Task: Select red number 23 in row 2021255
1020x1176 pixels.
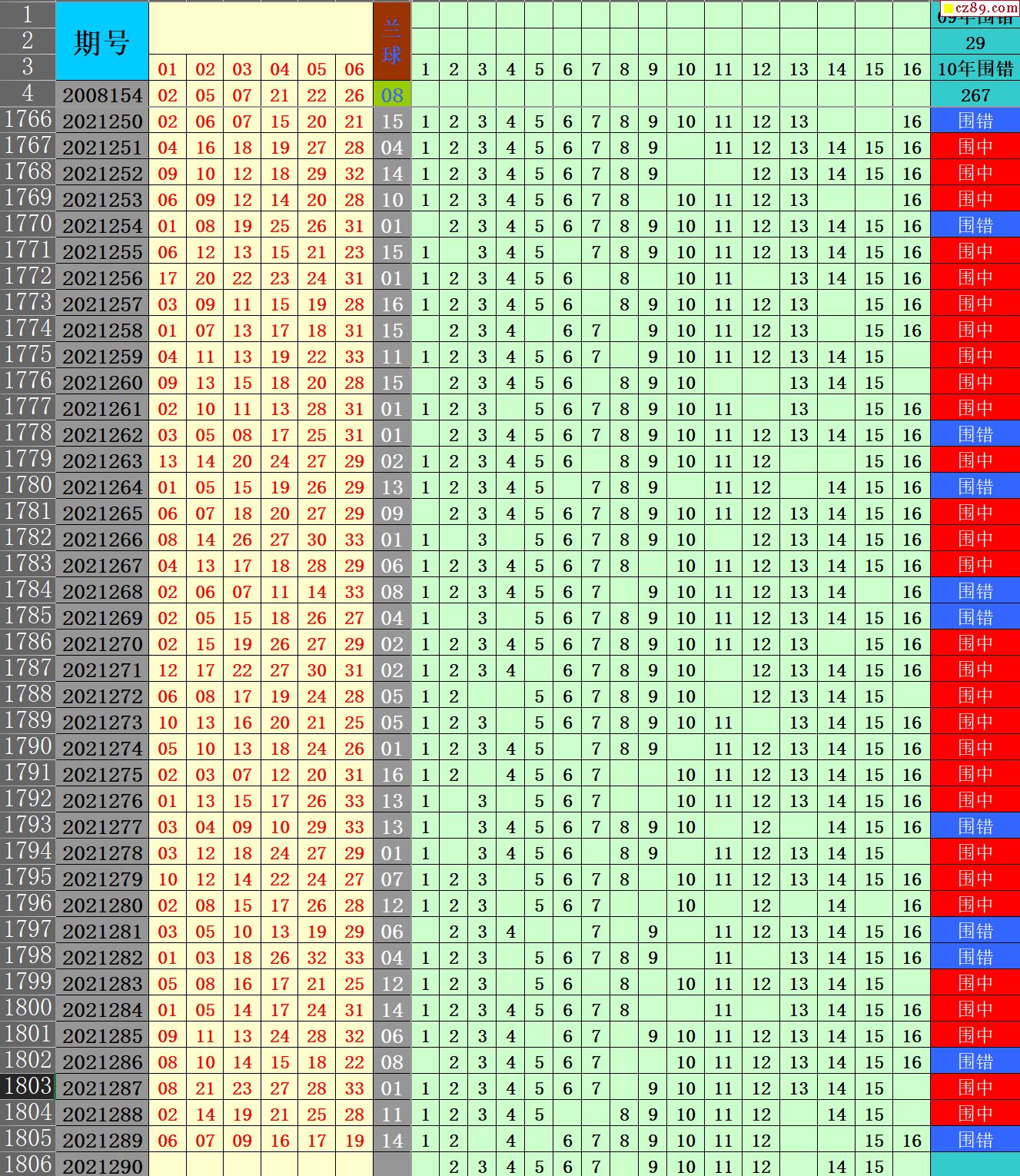Action: 354,251
